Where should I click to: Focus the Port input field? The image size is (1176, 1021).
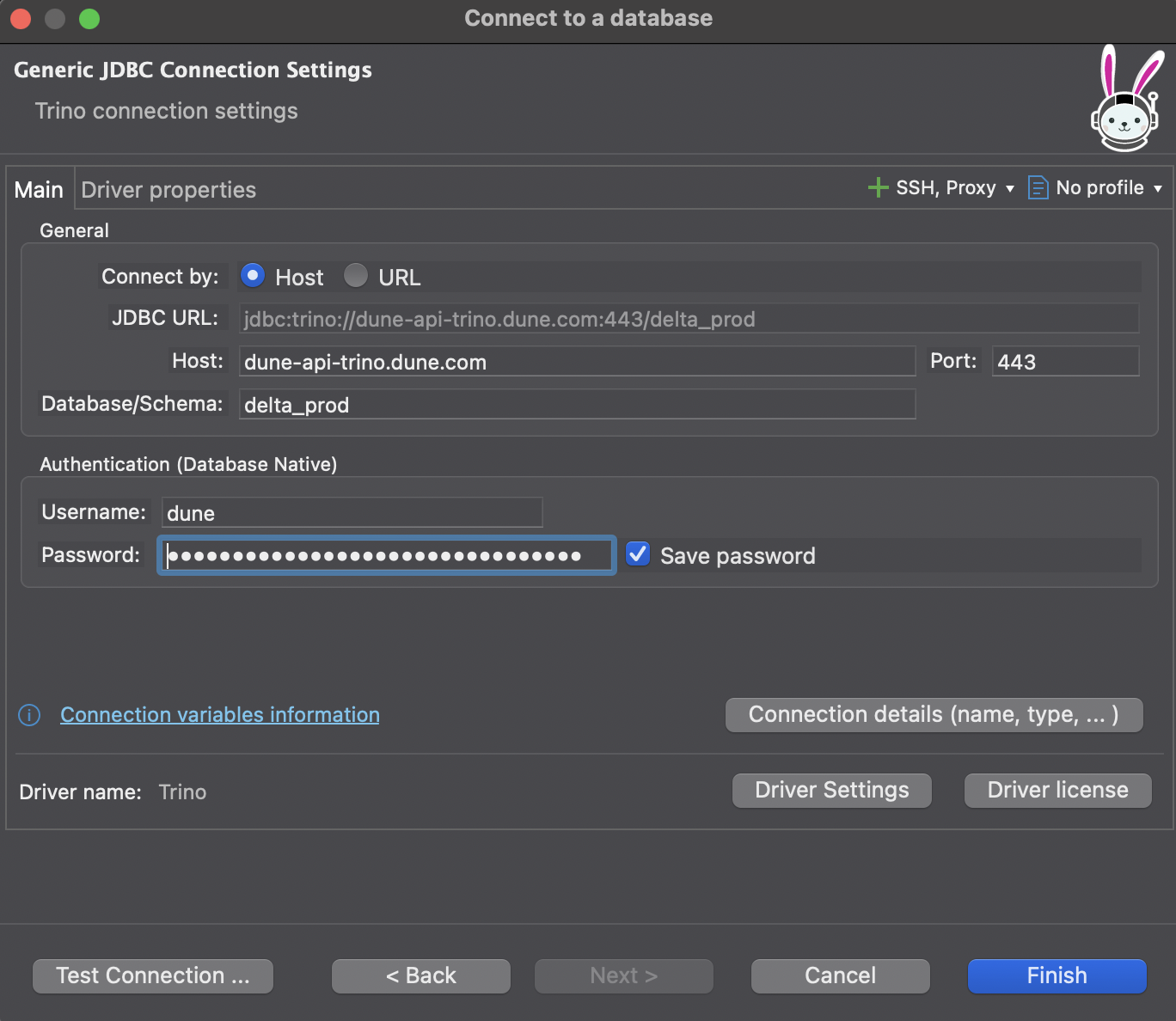click(x=1066, y=362)
